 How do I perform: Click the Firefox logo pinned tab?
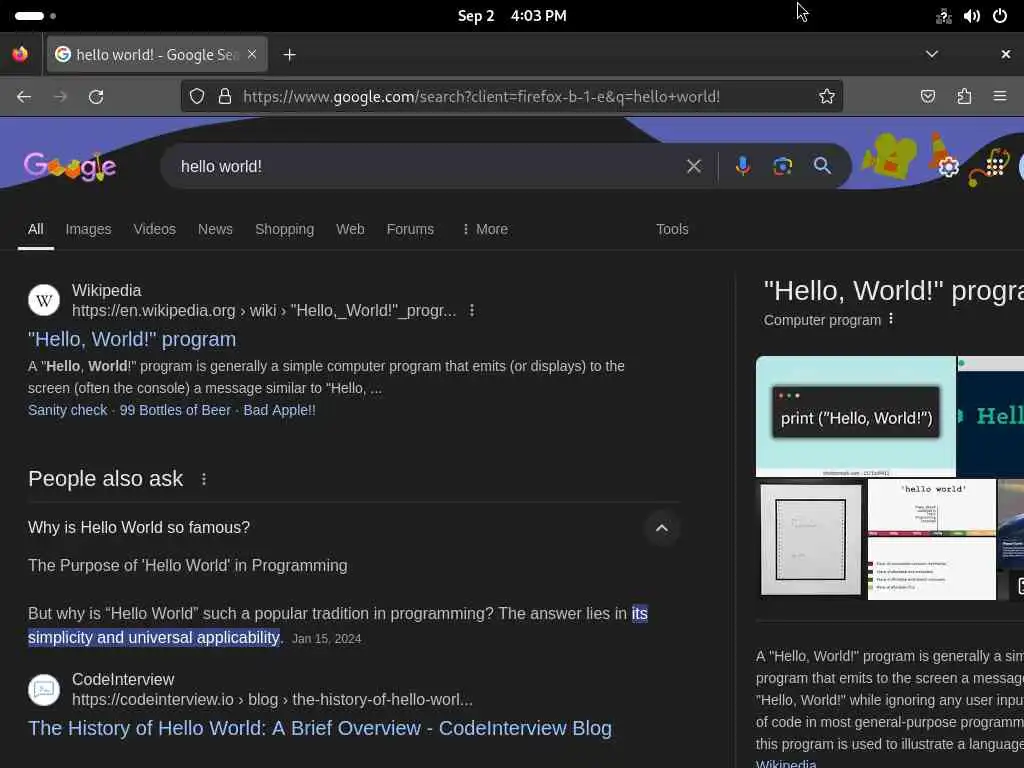20,54
